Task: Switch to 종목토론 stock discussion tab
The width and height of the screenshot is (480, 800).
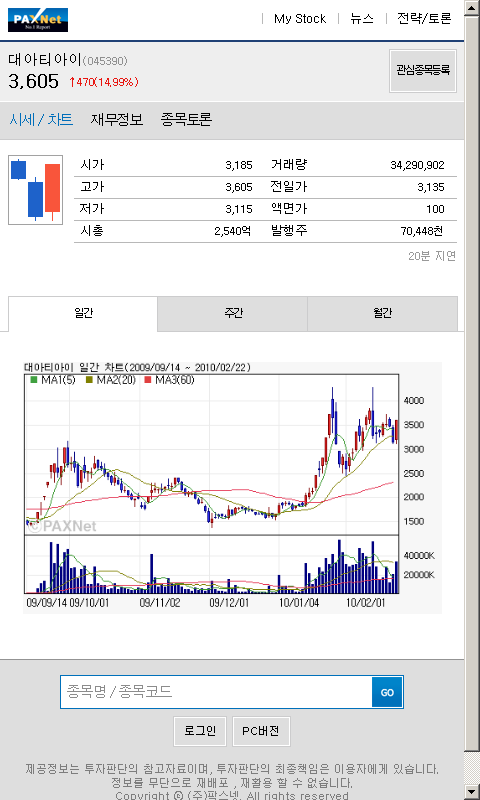Action: click(x=186, y=120)
